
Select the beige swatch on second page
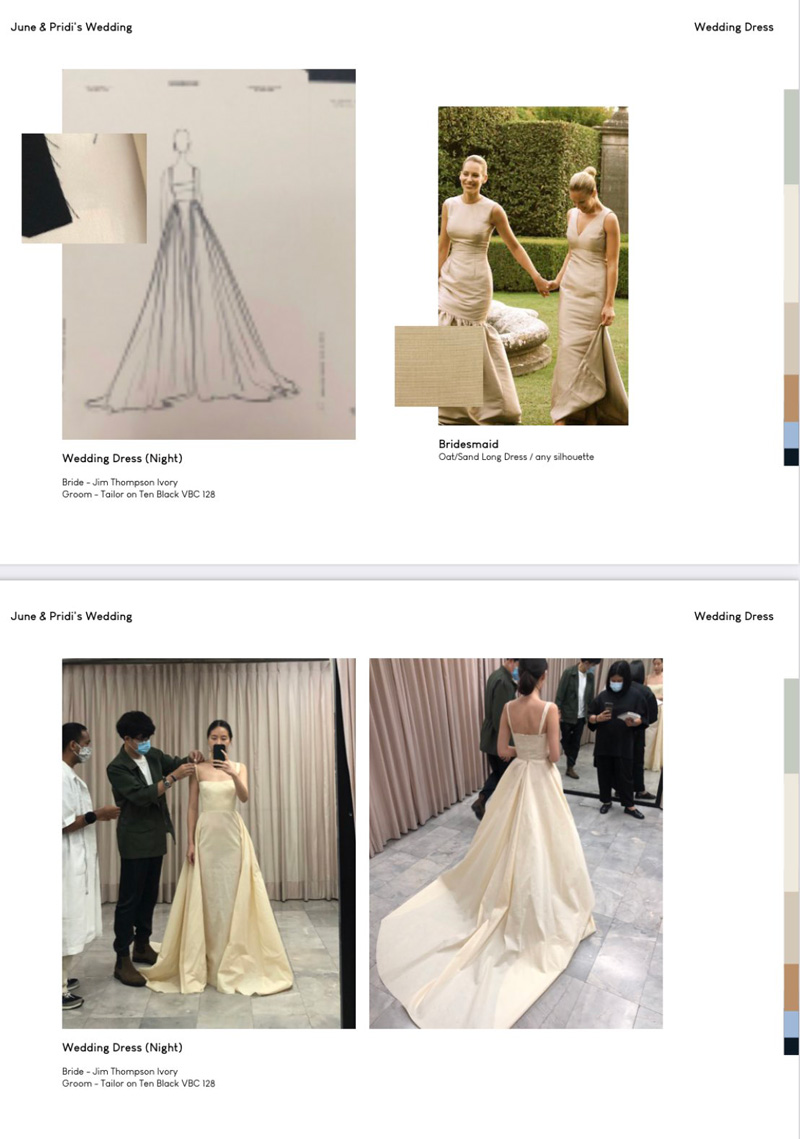click(791, 927)
